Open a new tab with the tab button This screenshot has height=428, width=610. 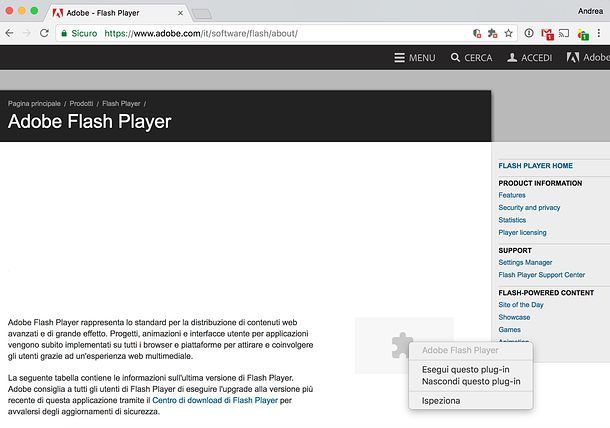(x=202, y=14)
